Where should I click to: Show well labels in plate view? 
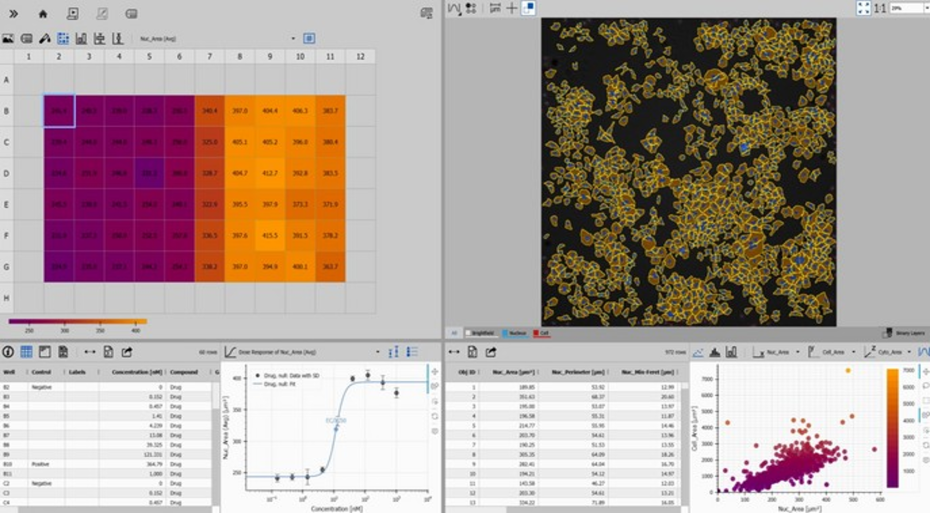tap(27, 39)
